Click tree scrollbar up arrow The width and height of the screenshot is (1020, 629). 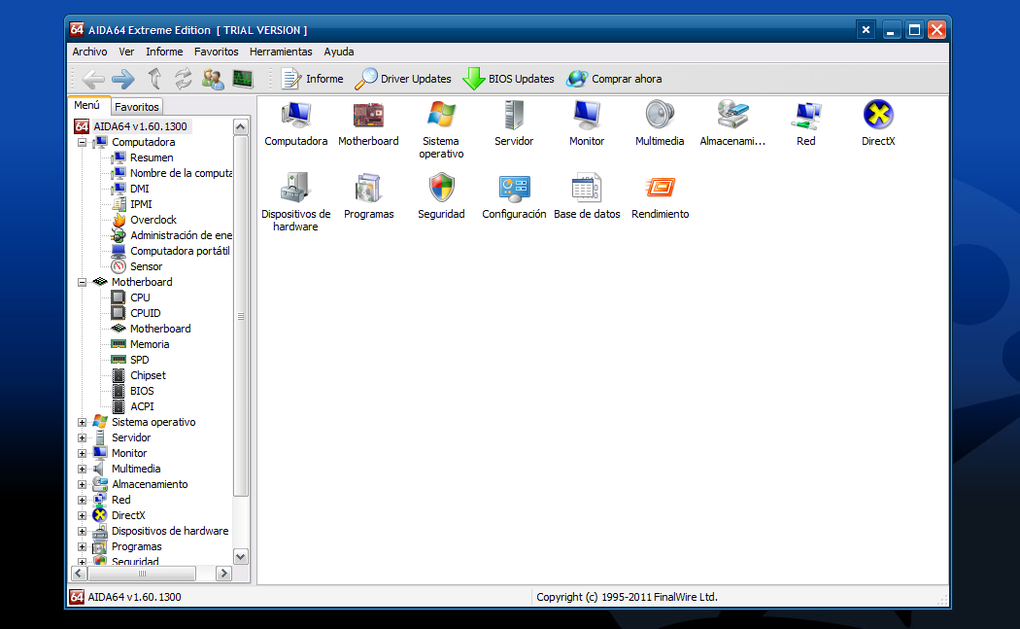[x=241, y=127]
